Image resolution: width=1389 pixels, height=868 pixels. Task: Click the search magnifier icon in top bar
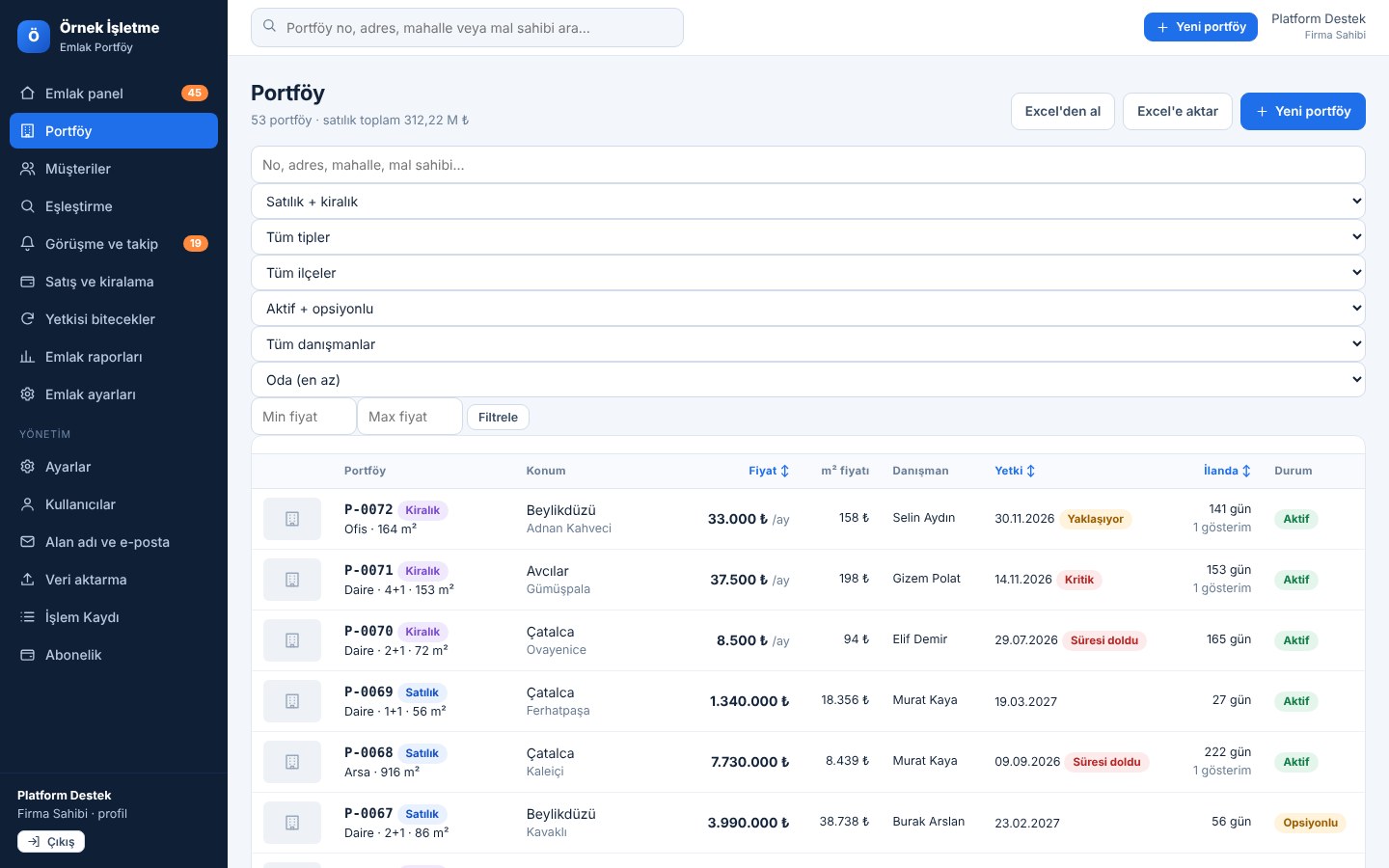[x=270, y=27]
